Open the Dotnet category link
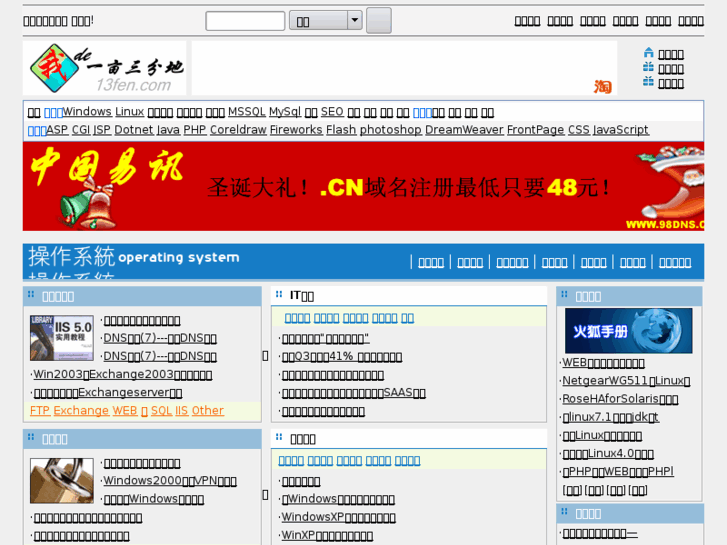Screen dimensions: 727x545 (x=134, y=130)
